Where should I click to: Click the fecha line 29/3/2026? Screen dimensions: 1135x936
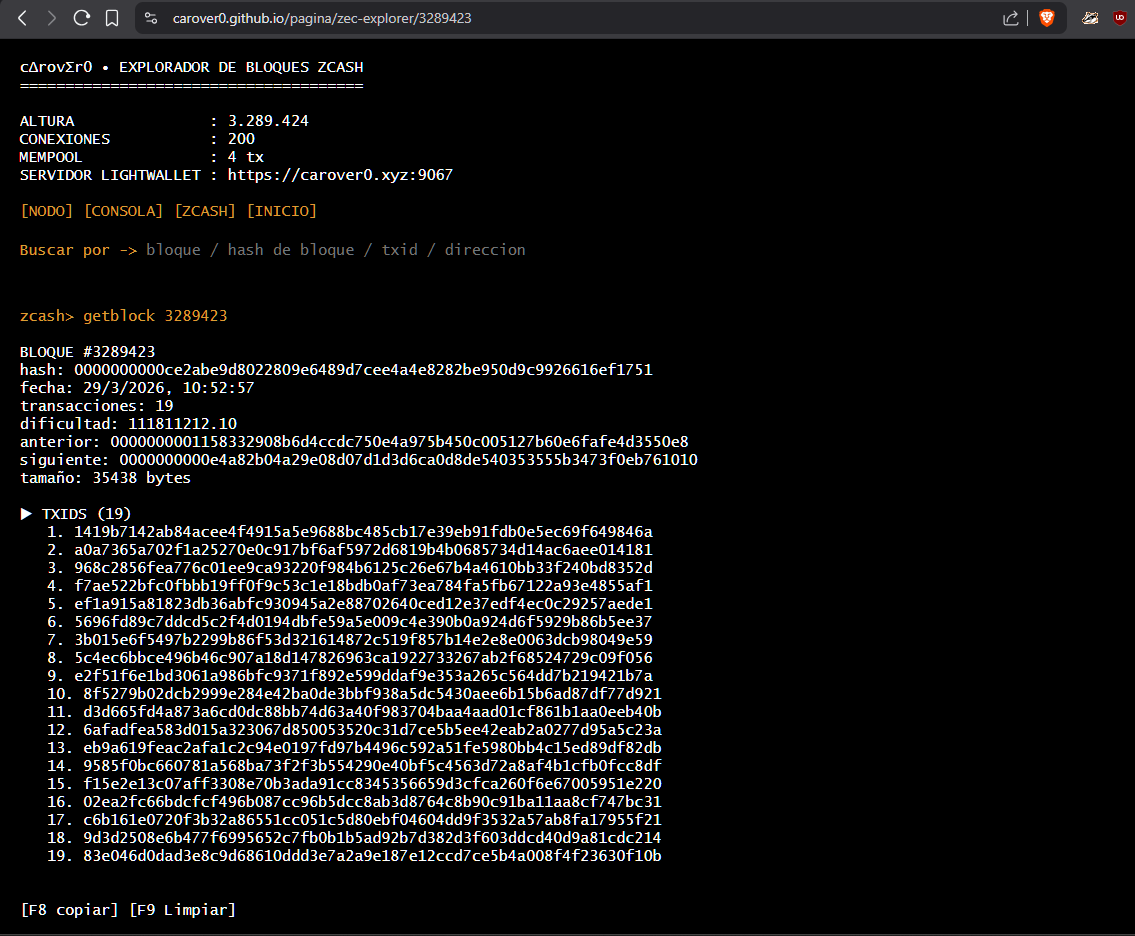(x=137, y=387)
